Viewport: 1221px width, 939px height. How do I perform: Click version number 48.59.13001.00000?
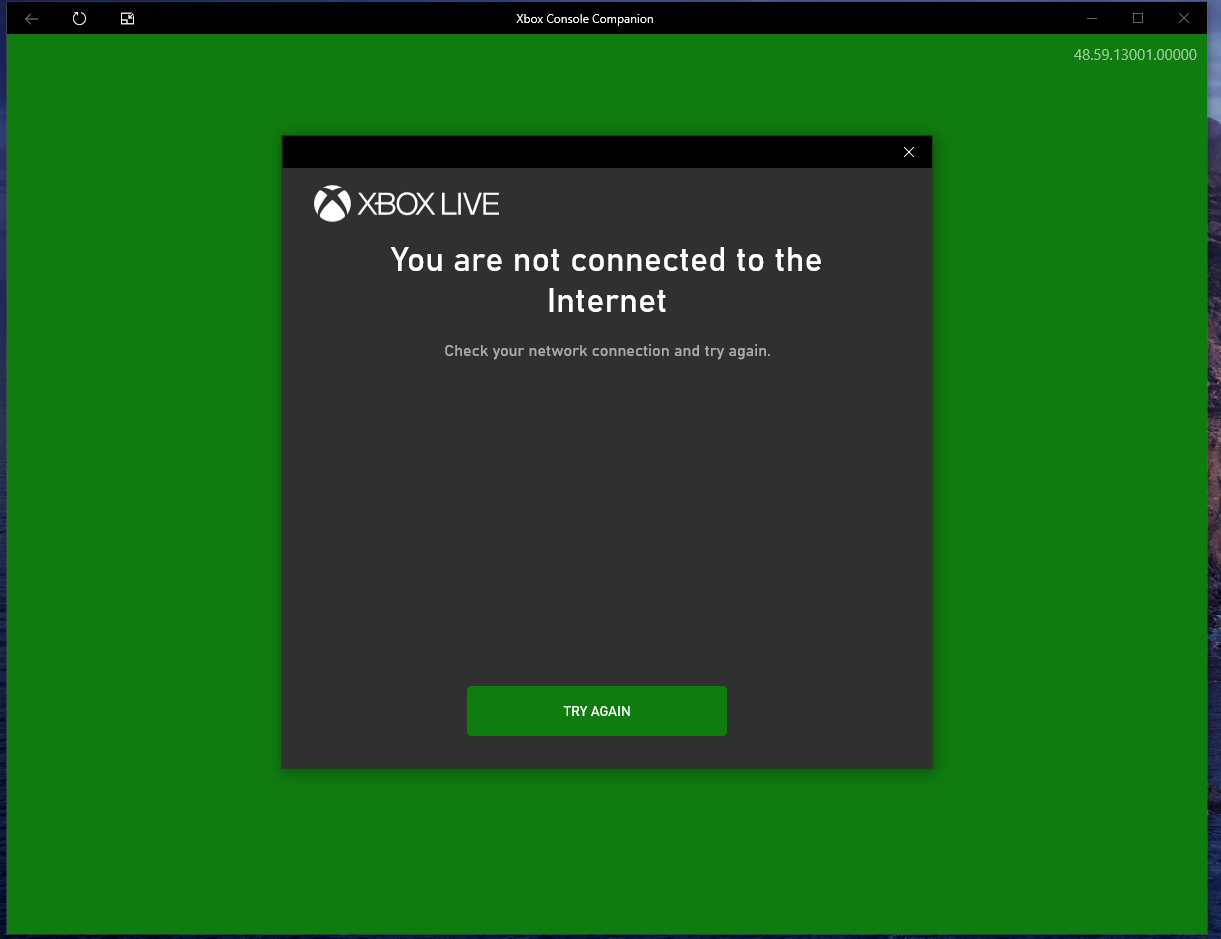point(1135,55)
